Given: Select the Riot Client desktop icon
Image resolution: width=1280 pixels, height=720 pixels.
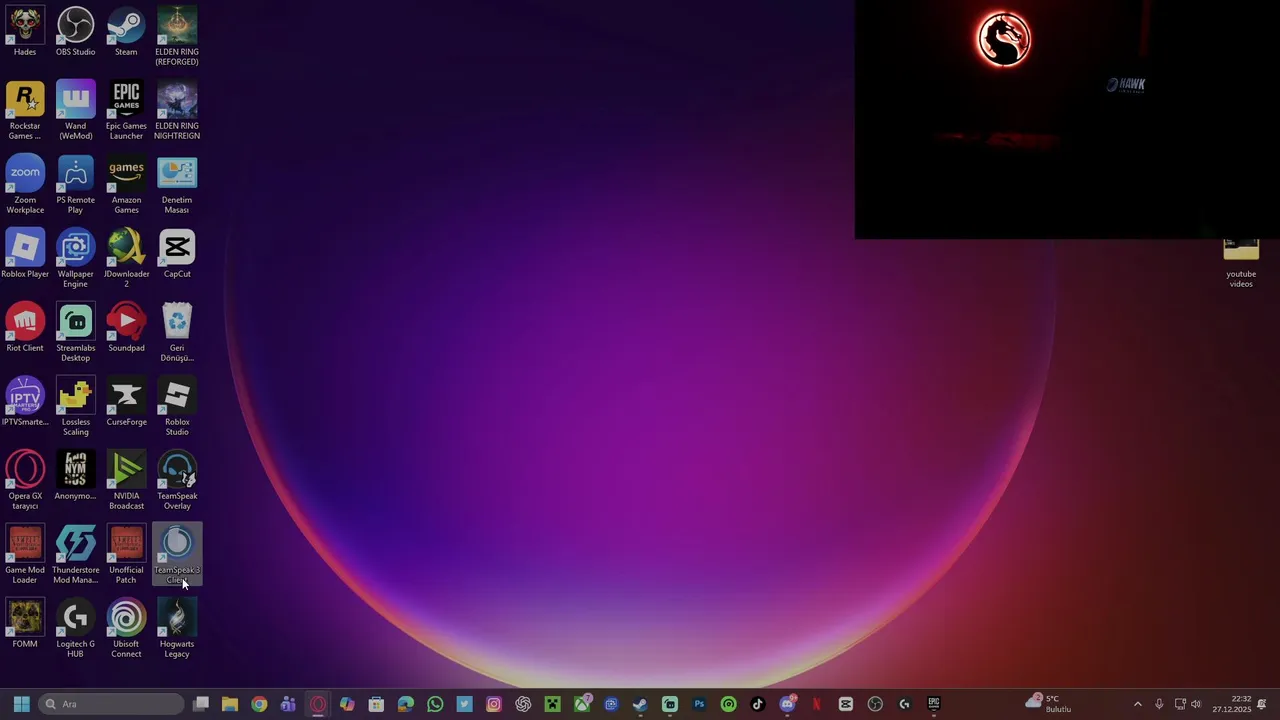Looking at the screenshot, I should (x=25, y=328).
